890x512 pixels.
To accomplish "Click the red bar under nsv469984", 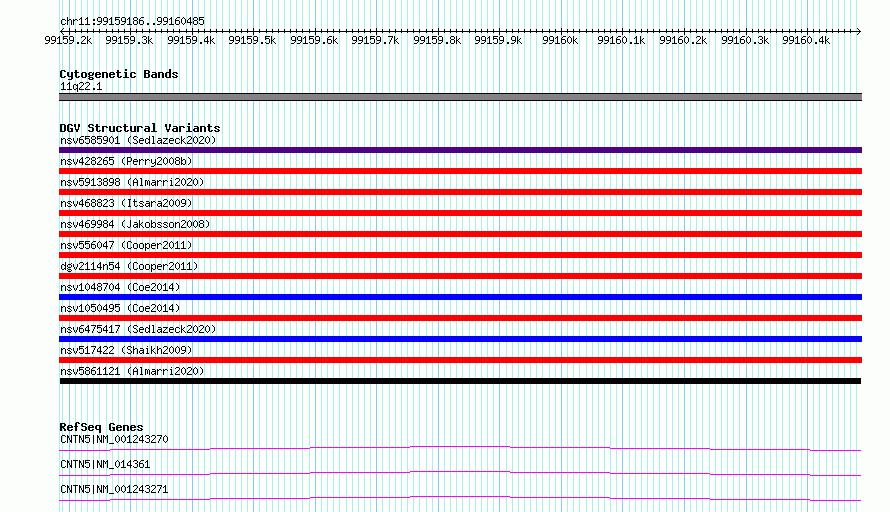I will (x=460, y=234).
